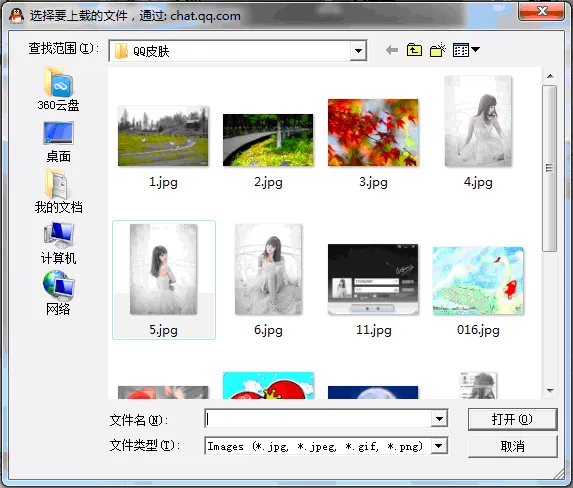Select the blue moon thumbnail
The height and width of the screenshot is (488, 573).
373,392
